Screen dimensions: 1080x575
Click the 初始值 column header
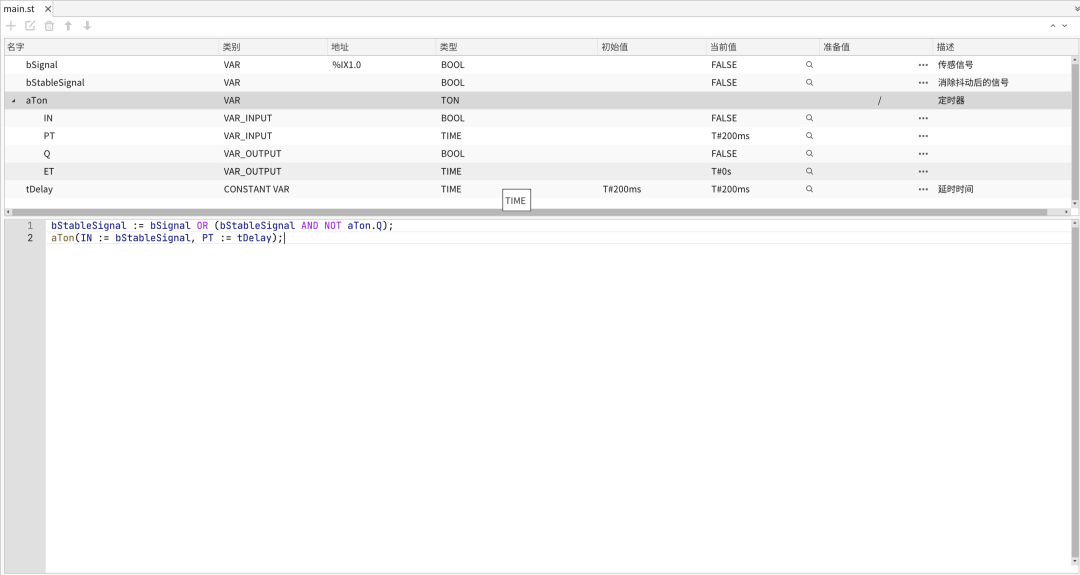[653, 47]
